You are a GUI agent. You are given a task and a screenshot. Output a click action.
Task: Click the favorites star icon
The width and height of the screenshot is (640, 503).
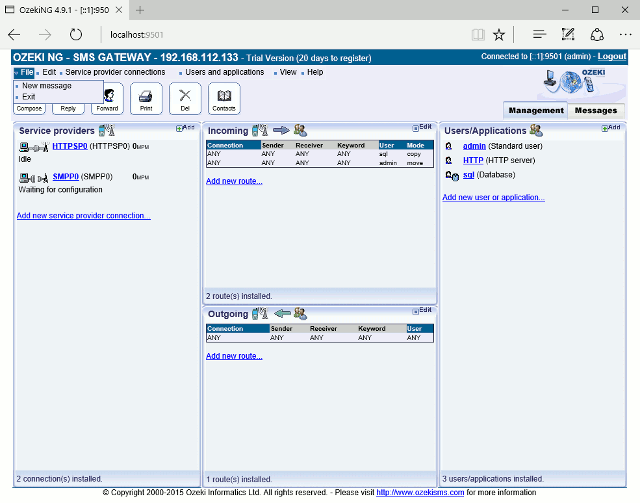click(499, 35)
